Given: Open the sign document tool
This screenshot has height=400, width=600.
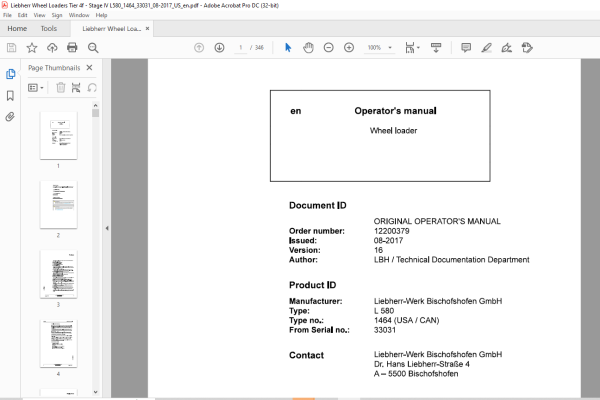Looking at the screenshot, I should coord(507,48).
